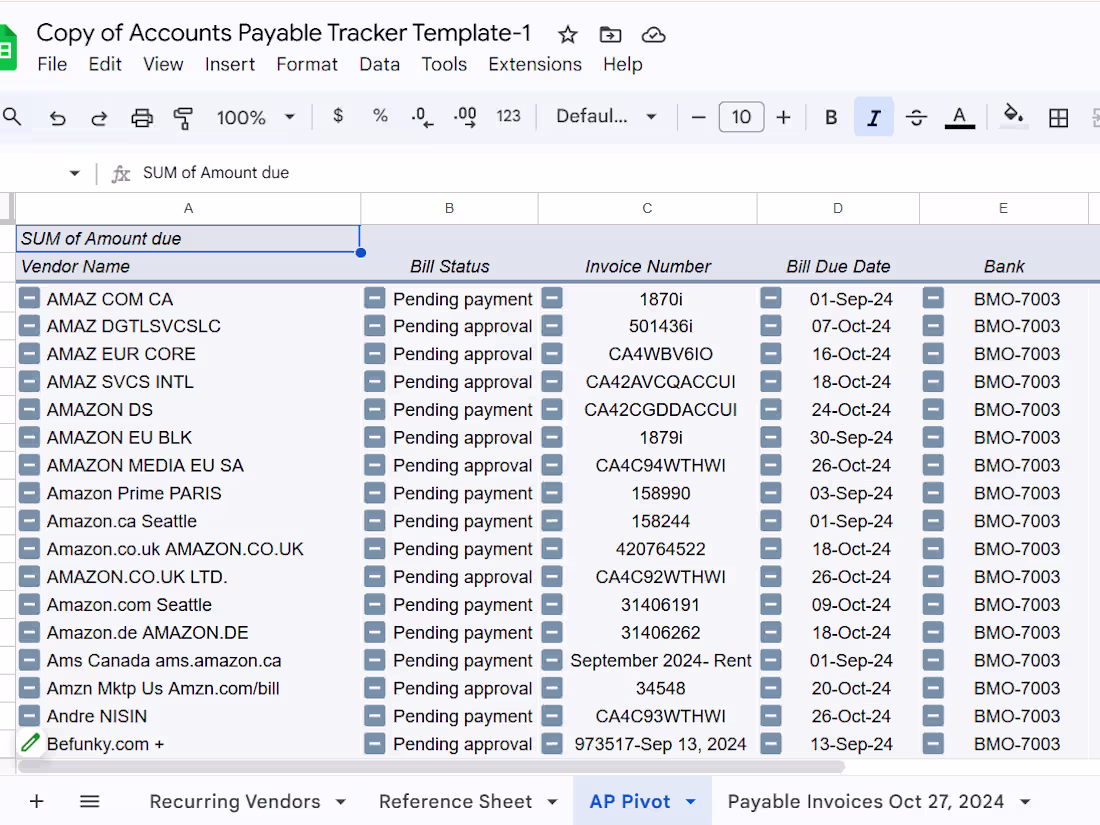Click the pivot table edit pencil icon

click(x=29, y=743)
